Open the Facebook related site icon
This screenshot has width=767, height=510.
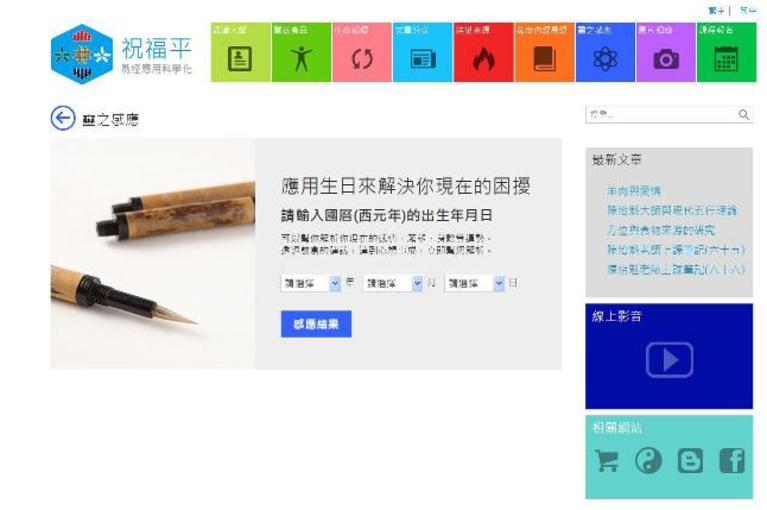pos(732,460)
